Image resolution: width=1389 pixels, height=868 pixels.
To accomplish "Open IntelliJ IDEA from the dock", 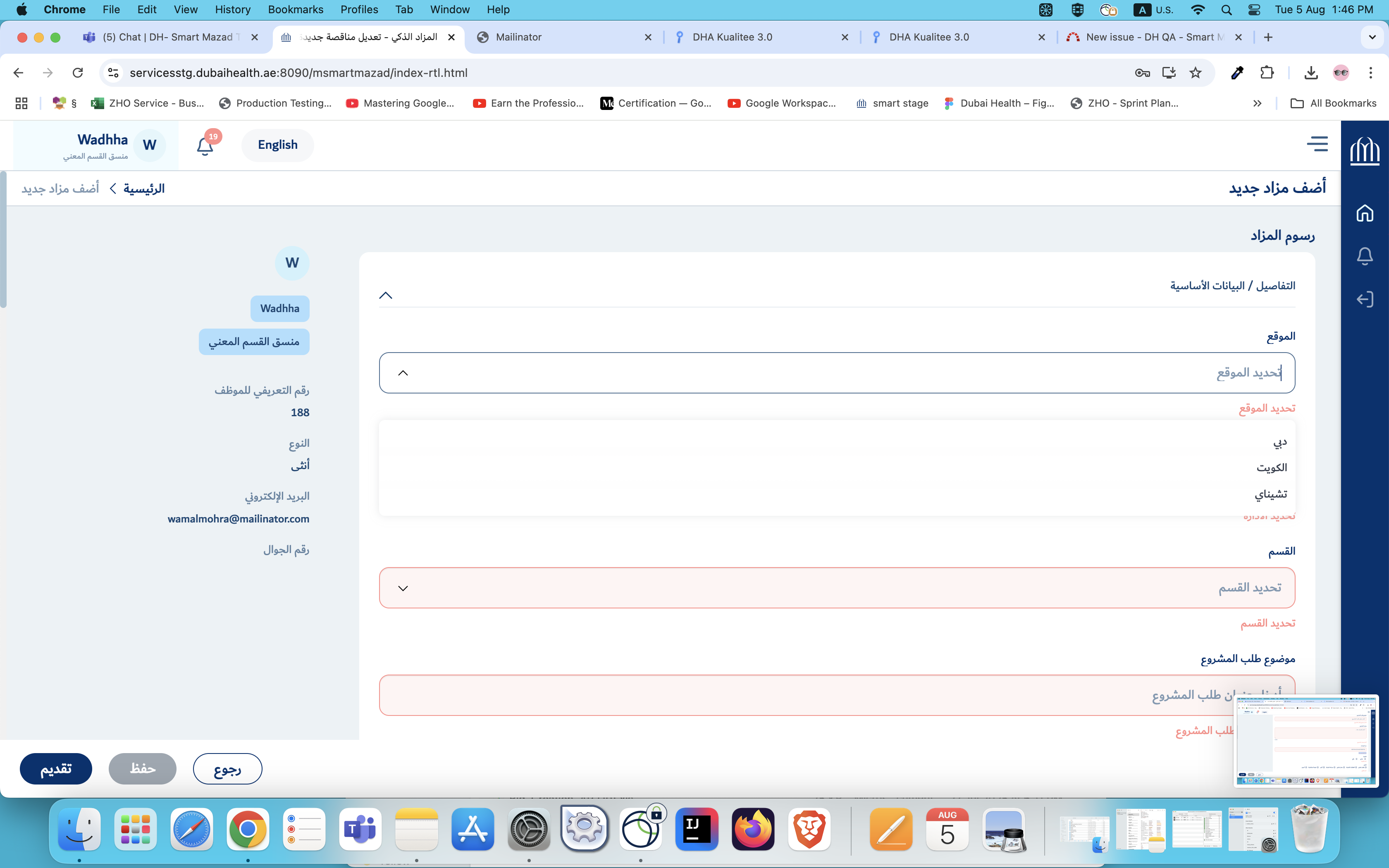I will tap(697, 829).
